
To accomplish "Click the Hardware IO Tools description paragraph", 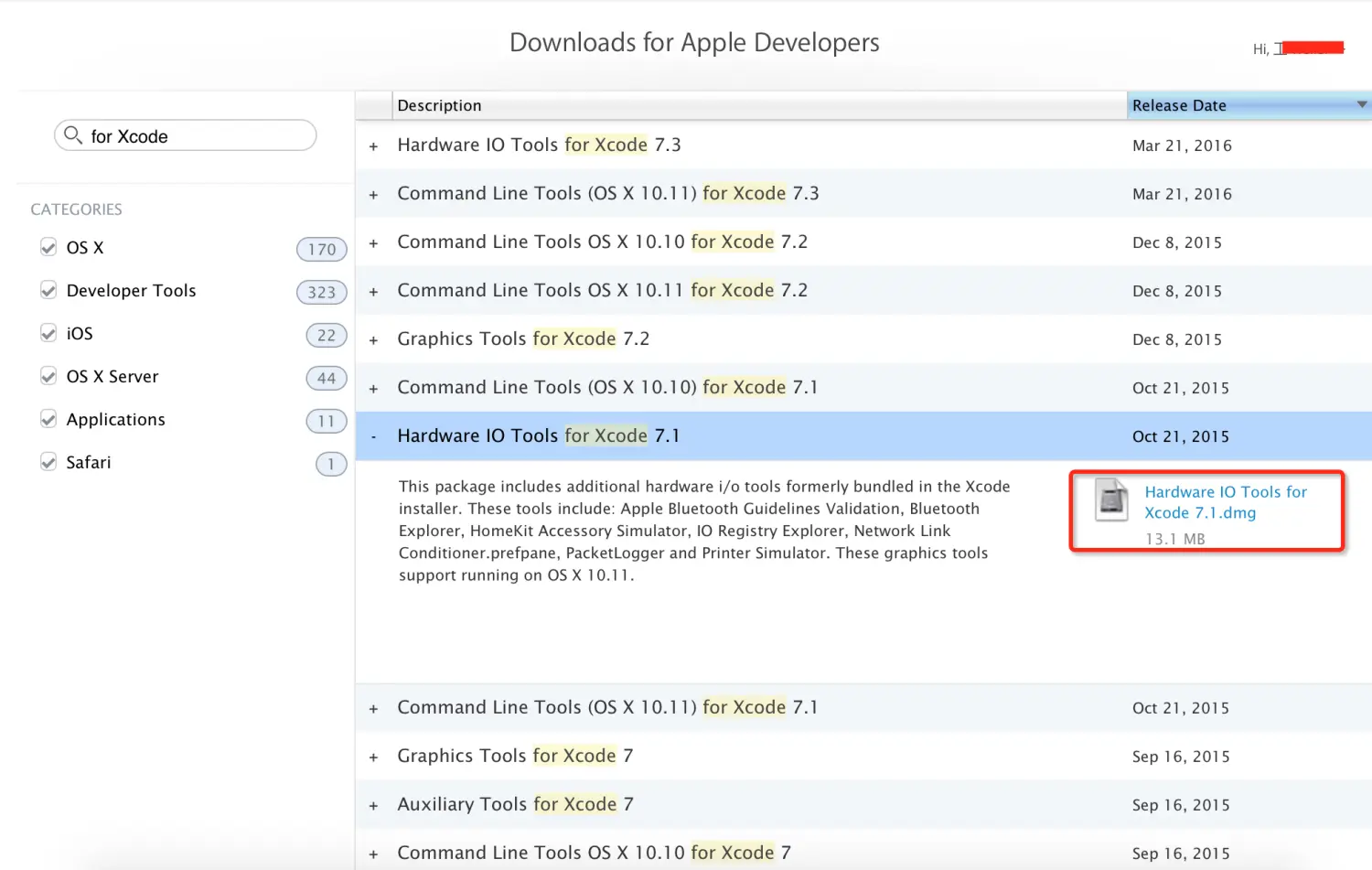I will coord(704,531).
